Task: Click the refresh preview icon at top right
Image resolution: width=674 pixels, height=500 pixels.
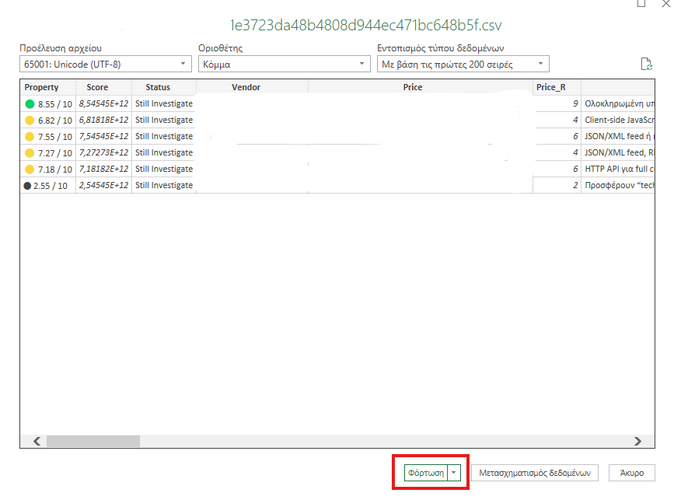Action: pos(646,64)
